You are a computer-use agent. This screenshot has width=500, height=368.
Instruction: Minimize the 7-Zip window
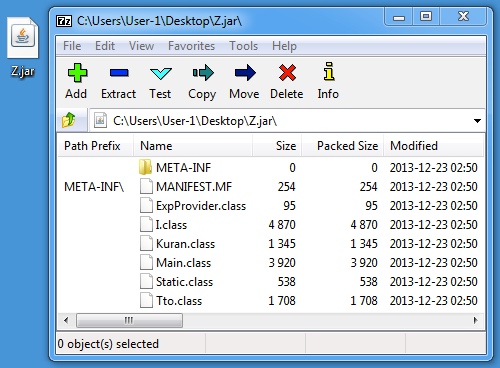click(x=399, y=17)
